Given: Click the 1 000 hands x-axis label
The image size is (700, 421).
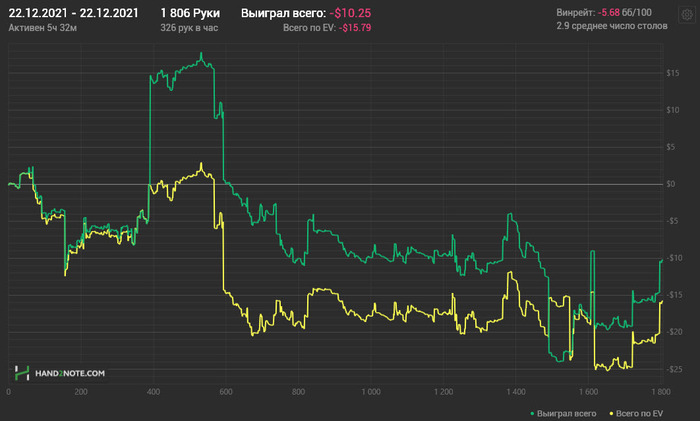Looking at the screenshot, I should point(370,393).
